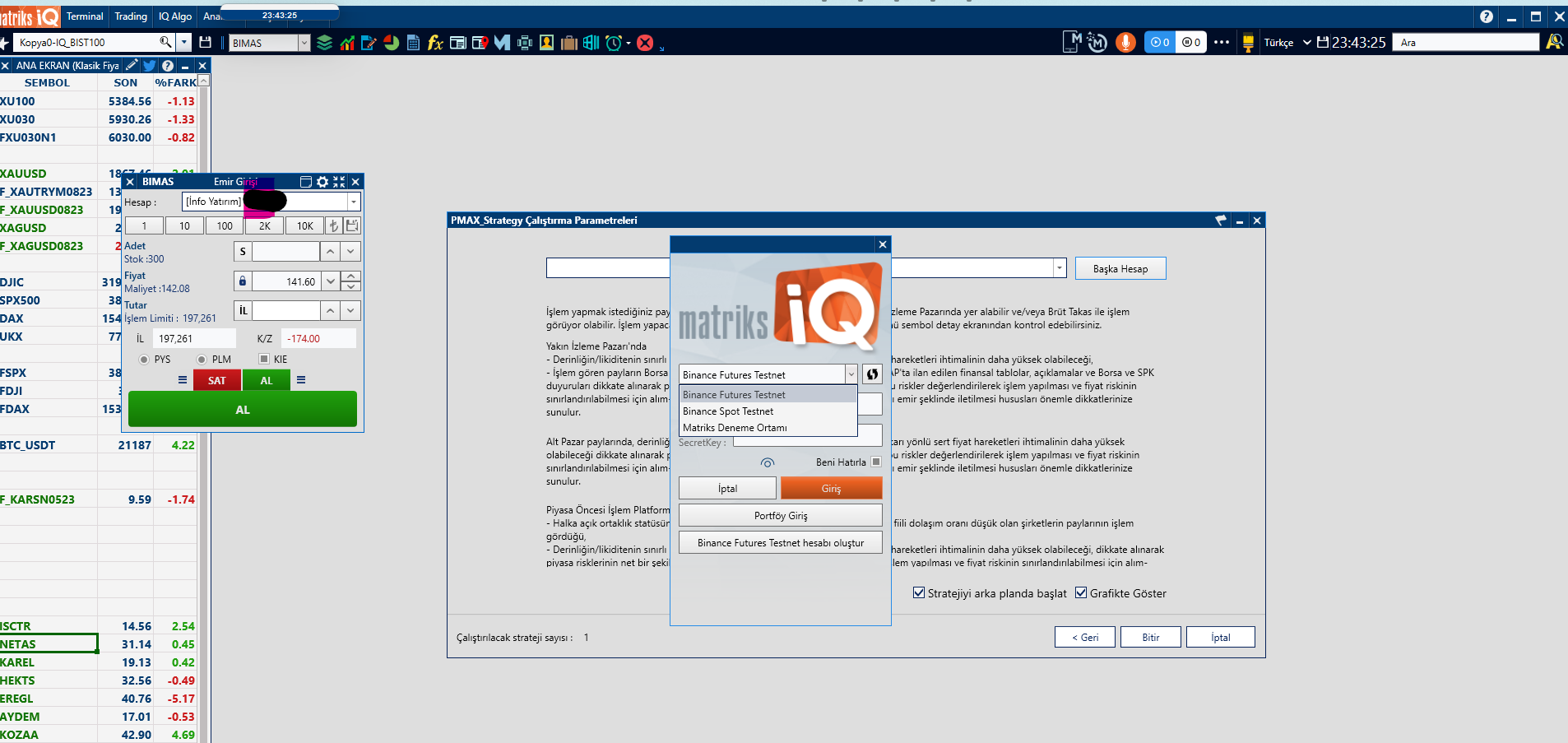Click the Ara search field
The height and width of the screenshot is (743, 1568).
coord(1464,43)
